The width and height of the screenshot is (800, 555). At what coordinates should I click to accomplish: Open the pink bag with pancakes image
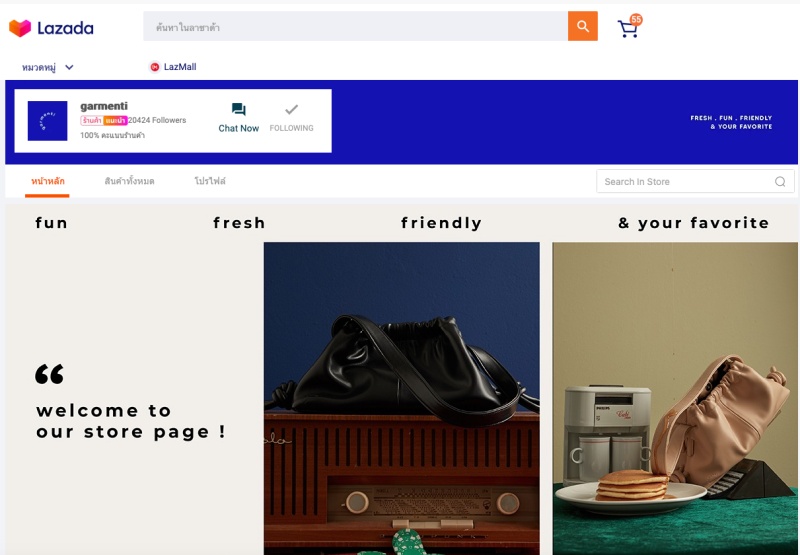(675, 398)
